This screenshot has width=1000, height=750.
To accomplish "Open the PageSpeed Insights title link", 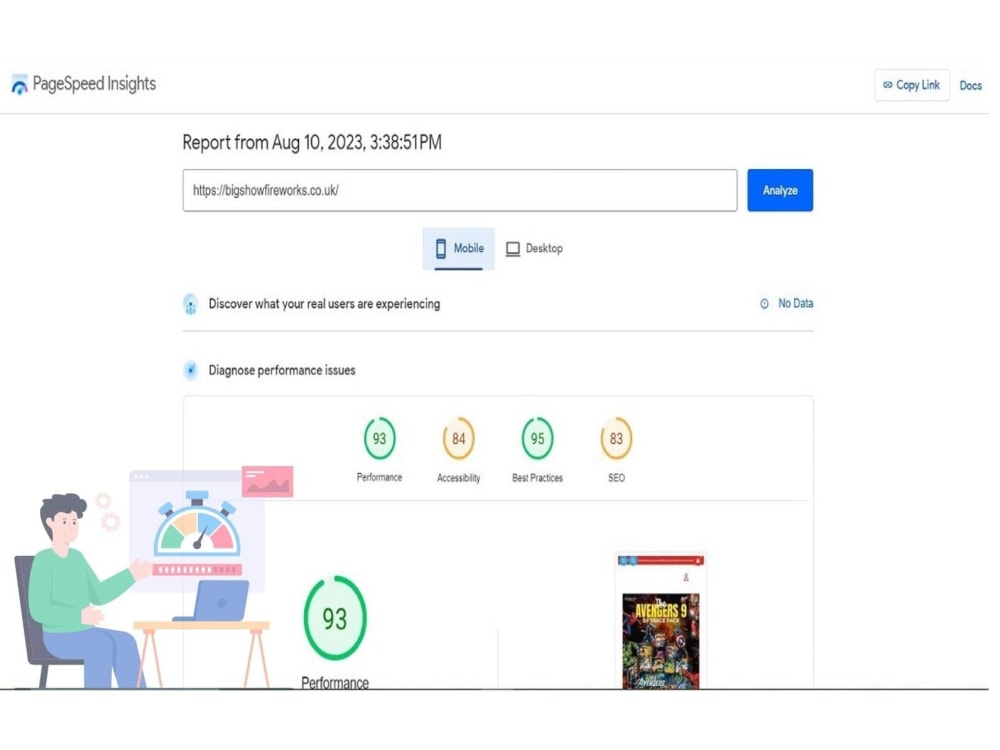I will point(94,84).
